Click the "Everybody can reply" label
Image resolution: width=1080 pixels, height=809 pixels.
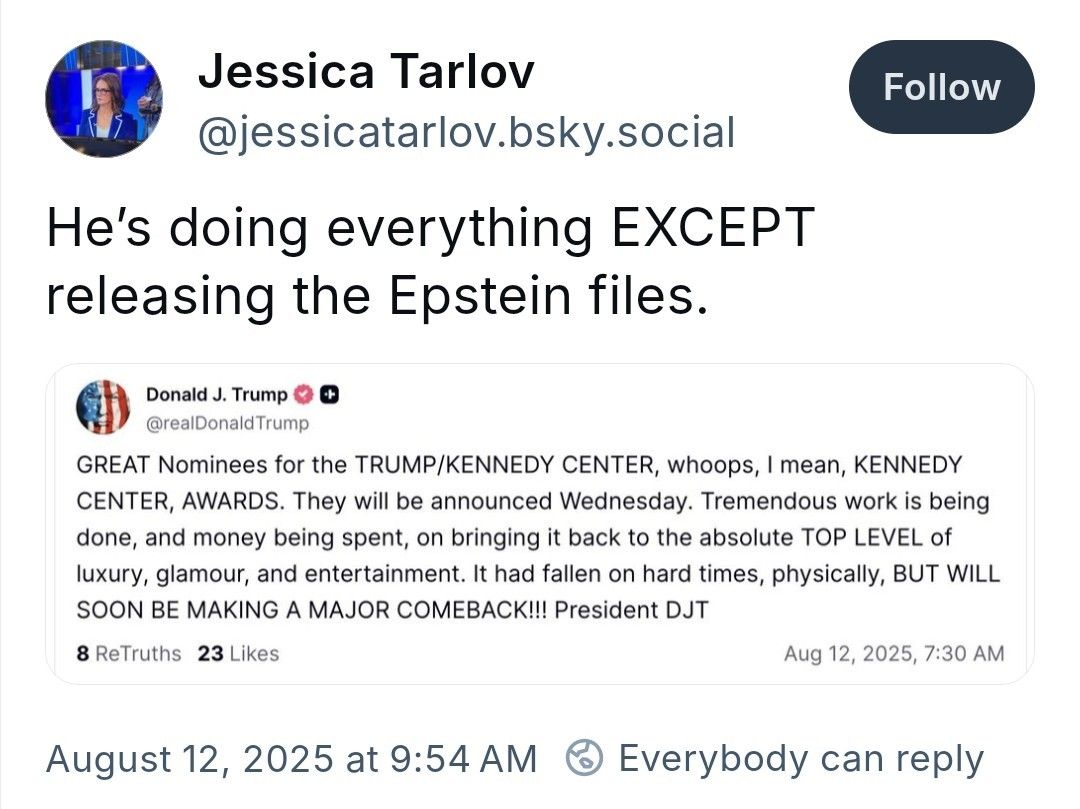tap(801, 759)
